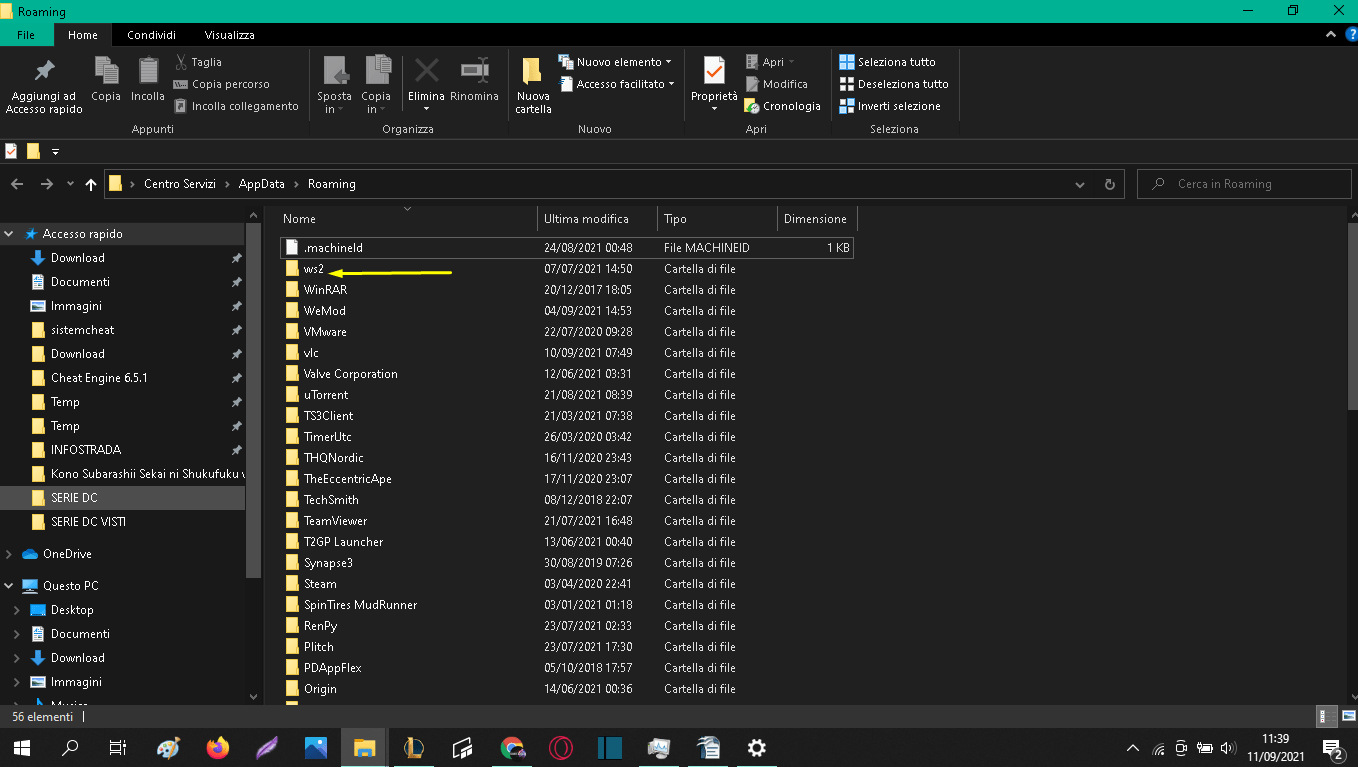This screenshot has height=767, width=1358.
Task: Click Incolla collegamento in the ribbon
Action: (x=236, y=106)
